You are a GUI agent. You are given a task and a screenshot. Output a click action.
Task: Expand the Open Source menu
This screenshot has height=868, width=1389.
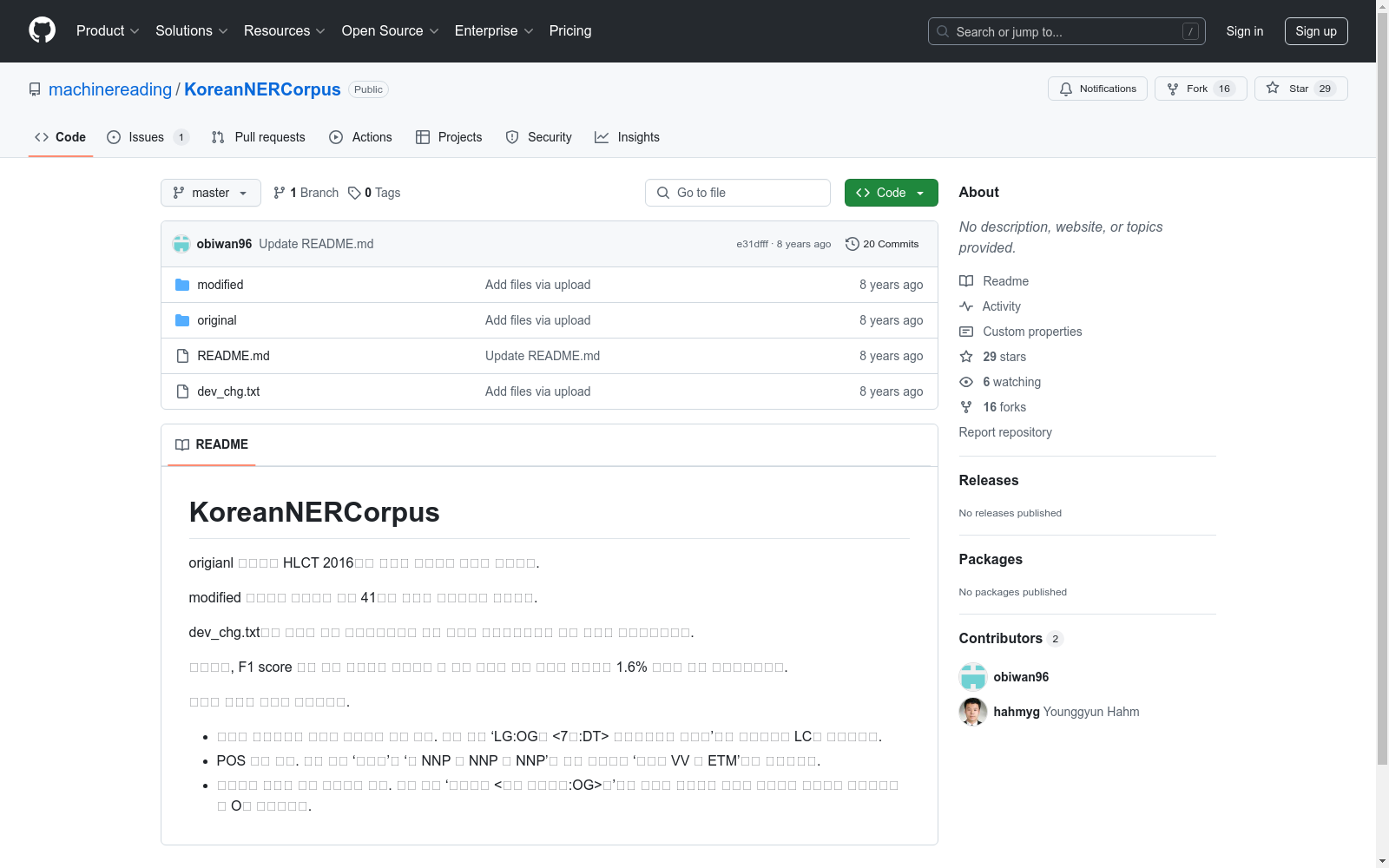click(x=391, y=31)
